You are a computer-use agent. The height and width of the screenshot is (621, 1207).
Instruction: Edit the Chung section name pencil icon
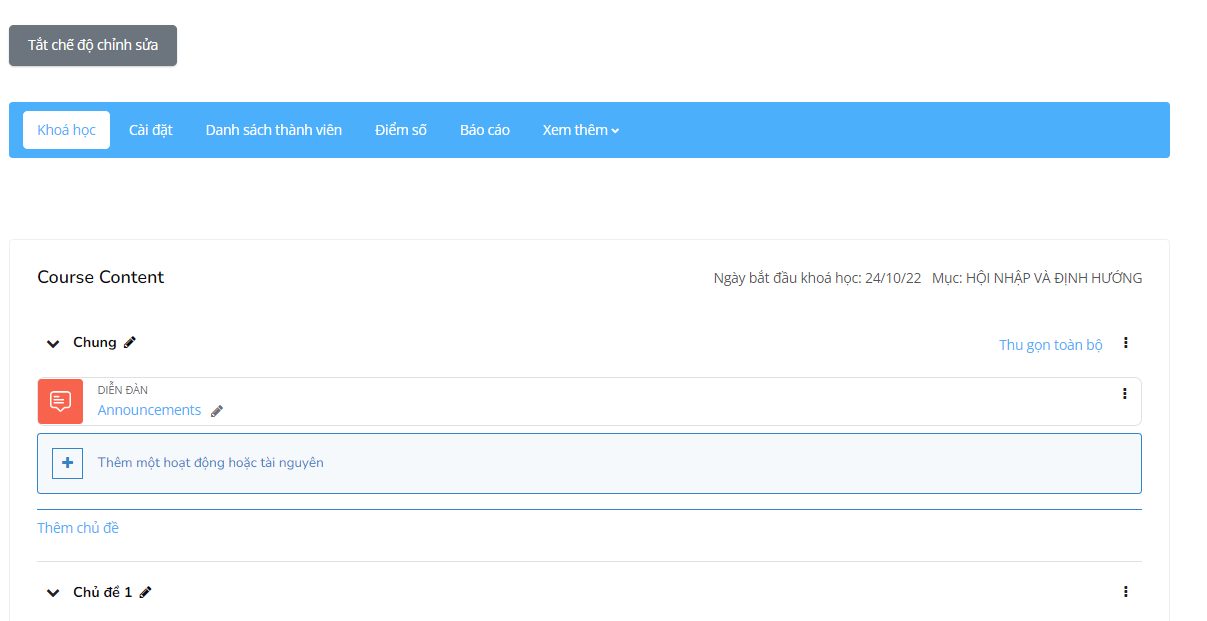tap(129, 342)
